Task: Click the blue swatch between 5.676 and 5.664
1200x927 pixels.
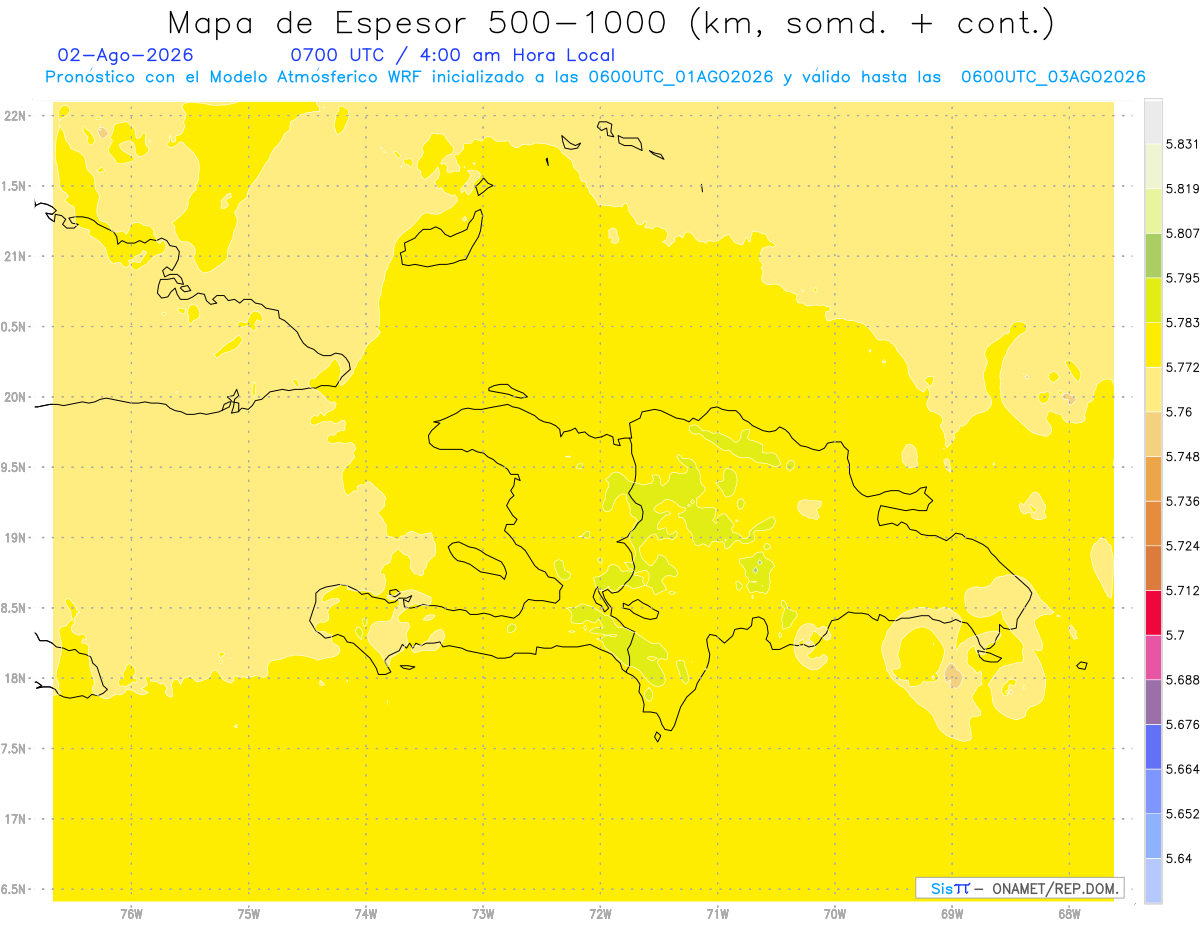Action: [x=1153, y=746]
